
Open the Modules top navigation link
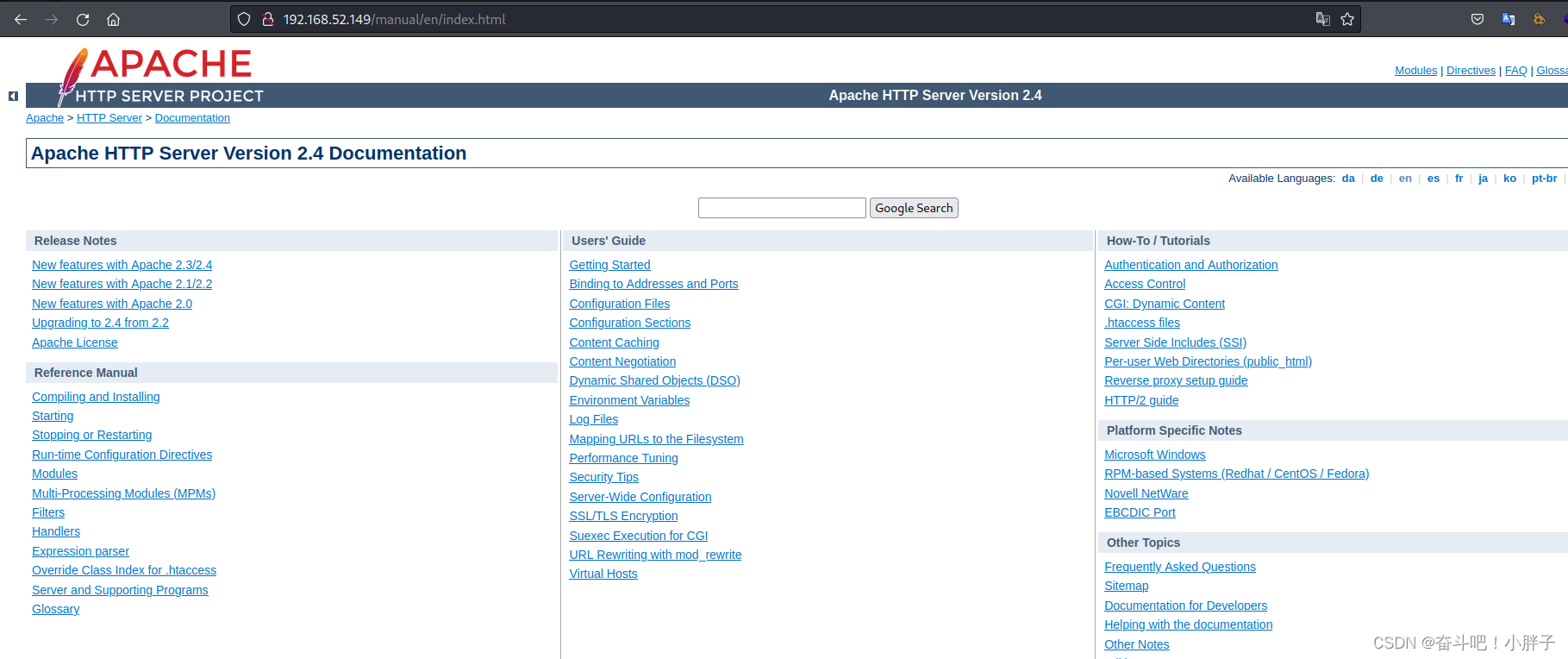[x=1415, y=71]
